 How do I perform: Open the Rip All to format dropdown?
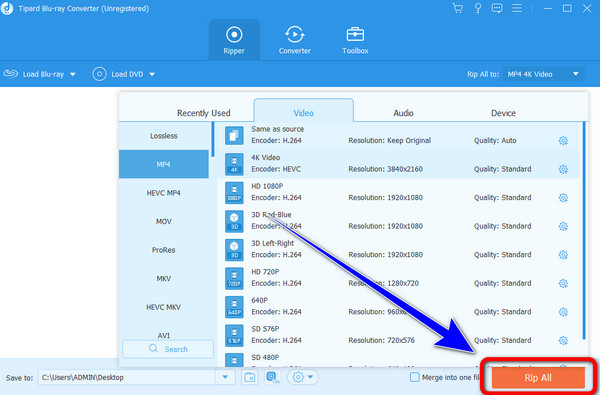[543, 74]
